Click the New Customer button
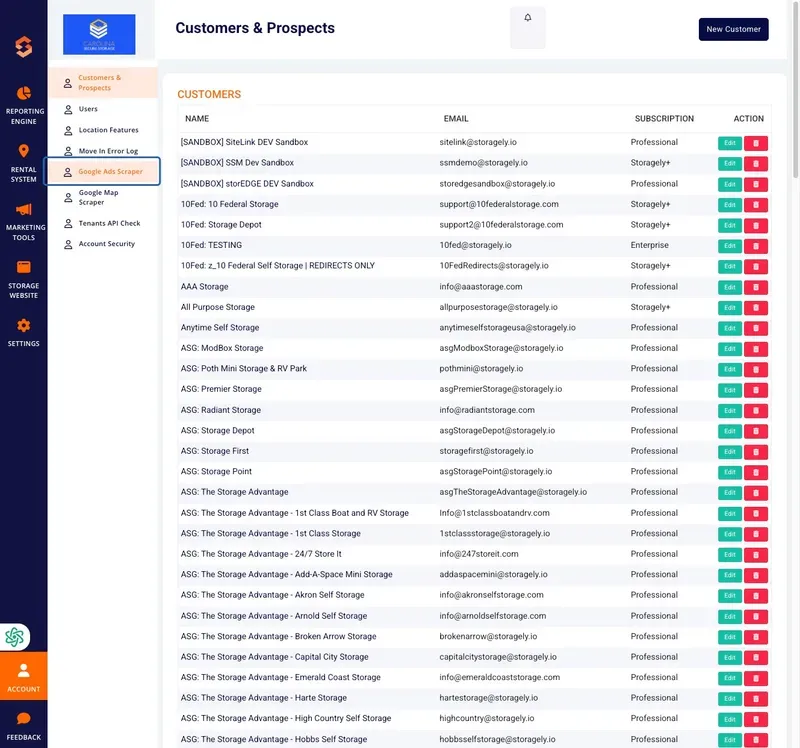This screenshot has width=800, height=748. click(x=733, y=29)
